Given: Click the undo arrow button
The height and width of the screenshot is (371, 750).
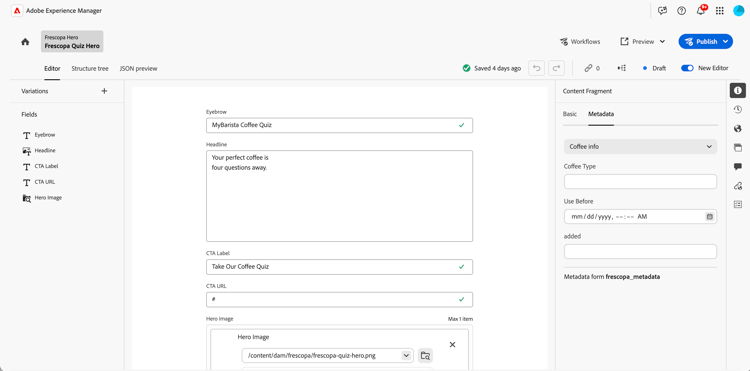Looking at the screenshot, I should pos(537,68).
